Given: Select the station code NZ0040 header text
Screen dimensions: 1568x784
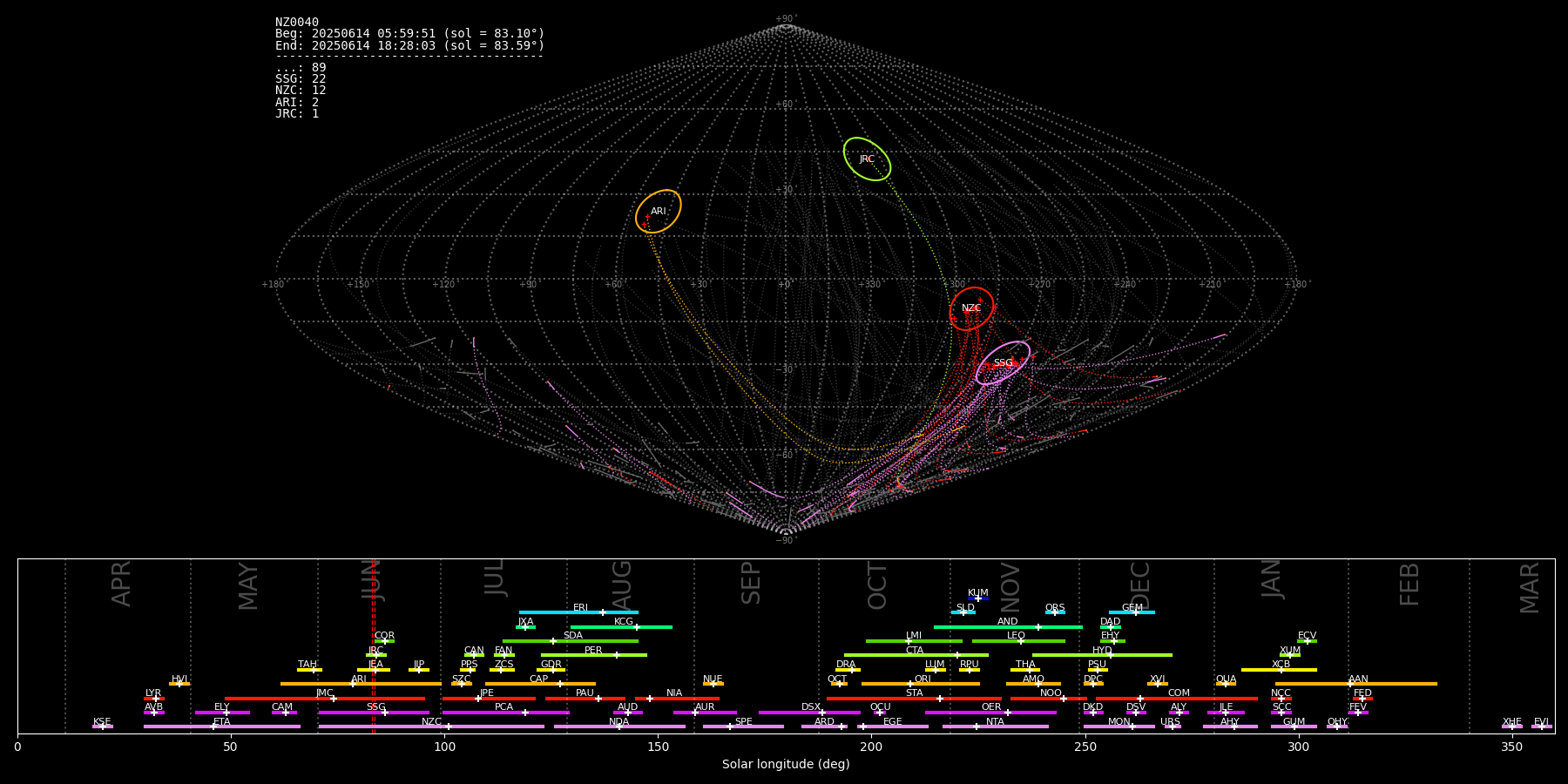Looking at the screenshot, I should click(x=297, y=23).
